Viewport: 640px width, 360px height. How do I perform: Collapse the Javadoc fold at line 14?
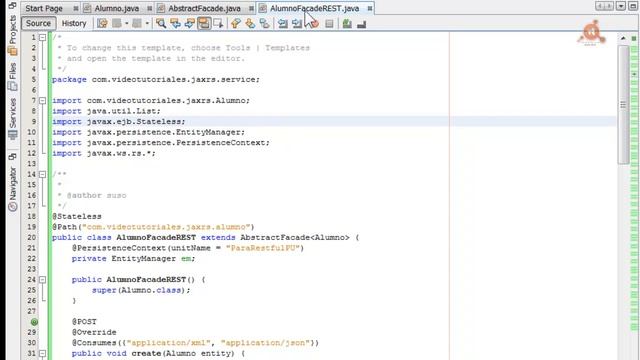tap(42, 174)
